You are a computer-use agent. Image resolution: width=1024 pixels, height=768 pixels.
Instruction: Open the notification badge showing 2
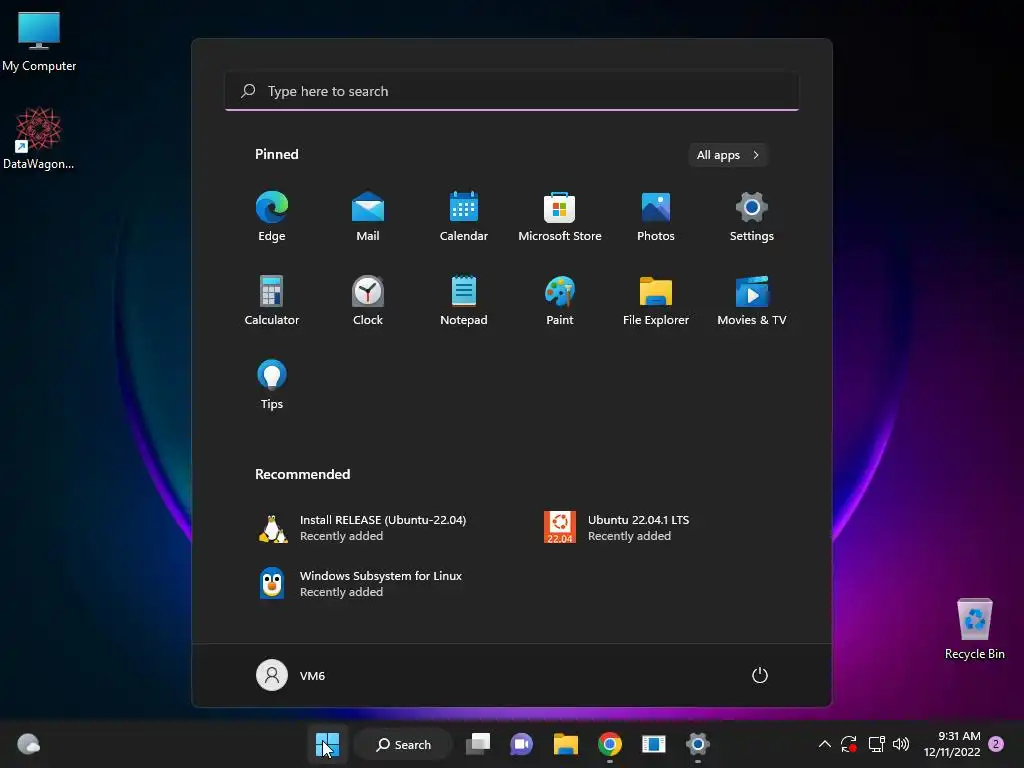[x=996, y=744]
